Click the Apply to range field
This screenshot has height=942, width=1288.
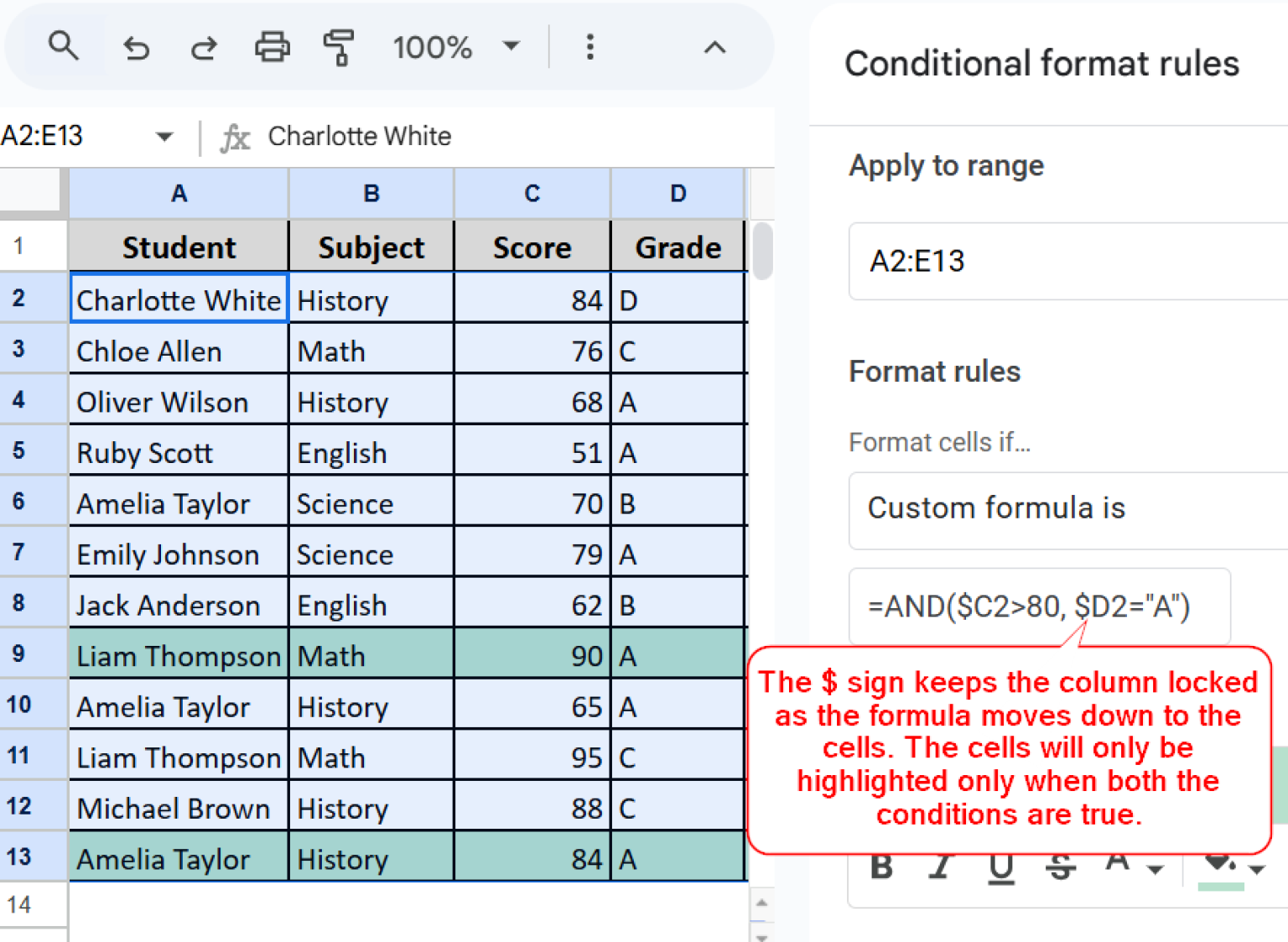[x=1065, y=261]
